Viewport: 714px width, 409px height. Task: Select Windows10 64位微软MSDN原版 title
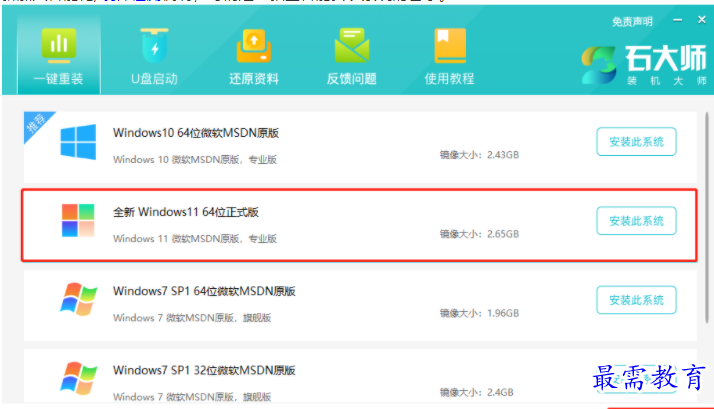(x=196, y=133)
